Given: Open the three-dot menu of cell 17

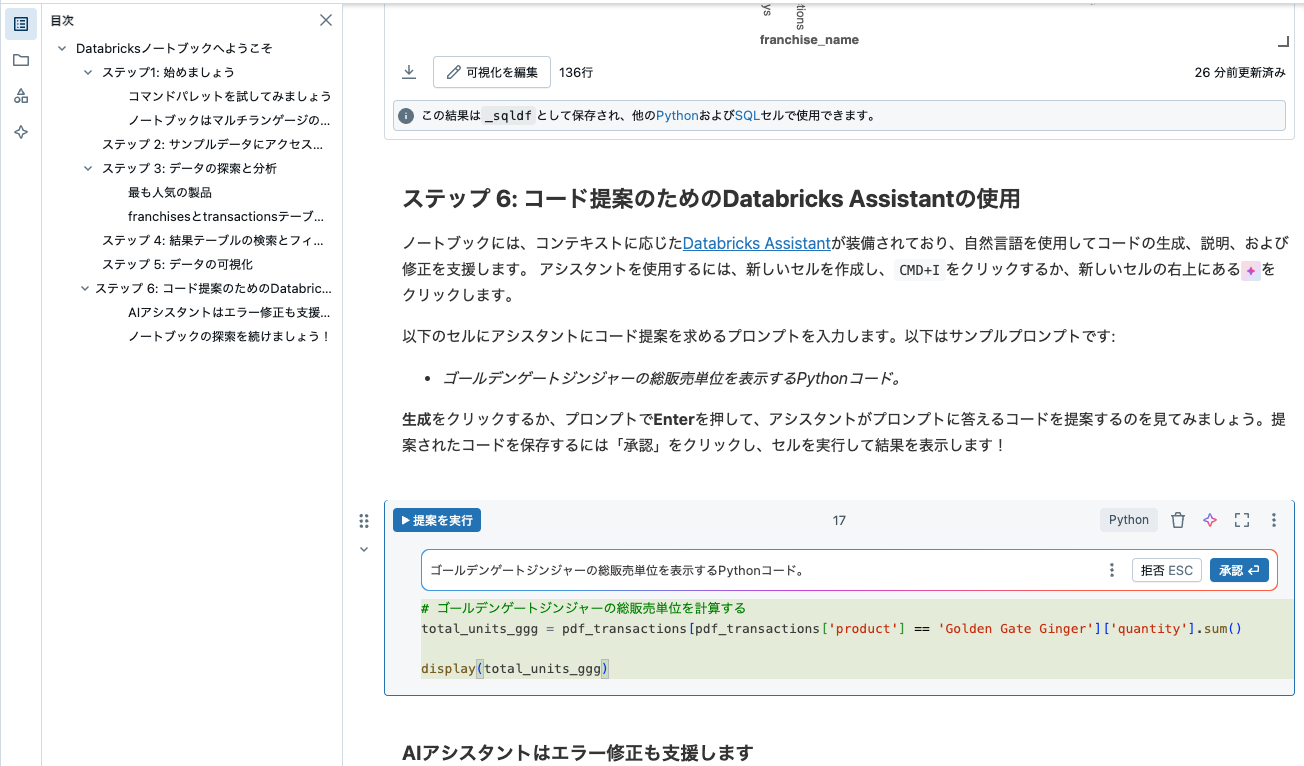Looking at the screenshot, I should click(1273, 519).
